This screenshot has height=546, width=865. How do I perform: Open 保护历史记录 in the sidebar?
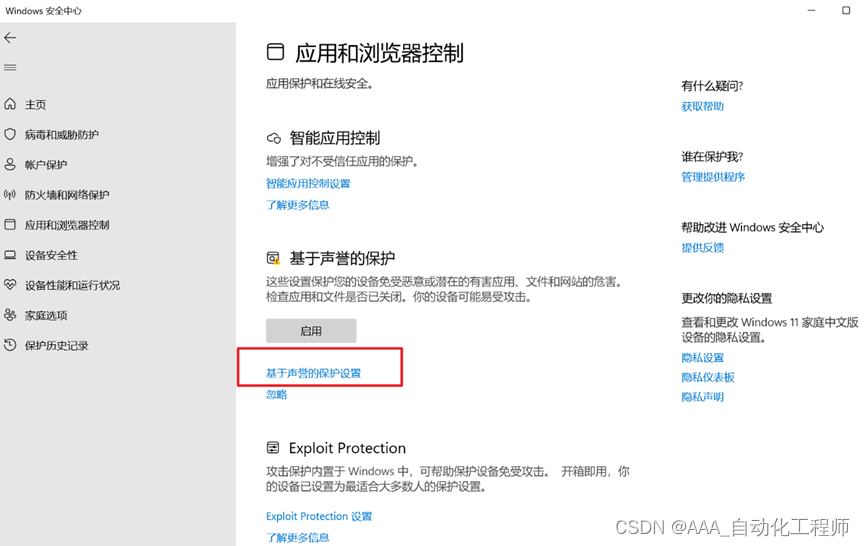coord(56,346)
